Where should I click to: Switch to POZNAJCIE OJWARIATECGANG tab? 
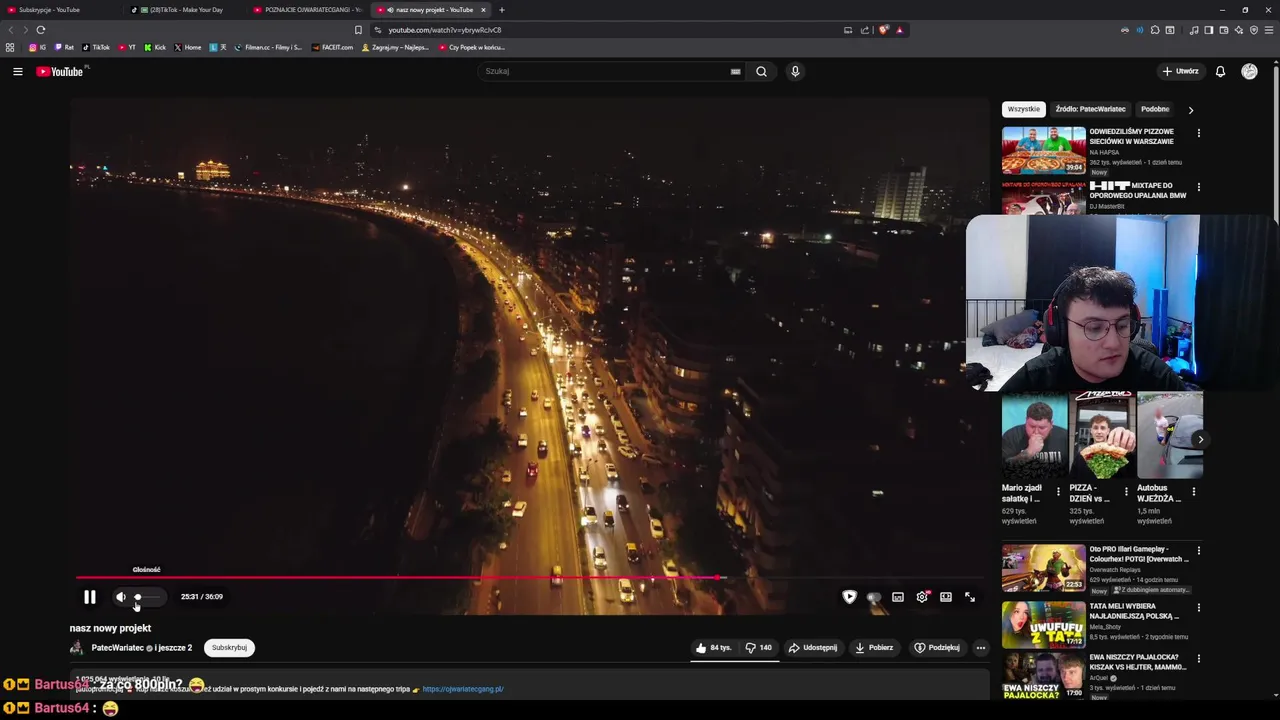309,10
